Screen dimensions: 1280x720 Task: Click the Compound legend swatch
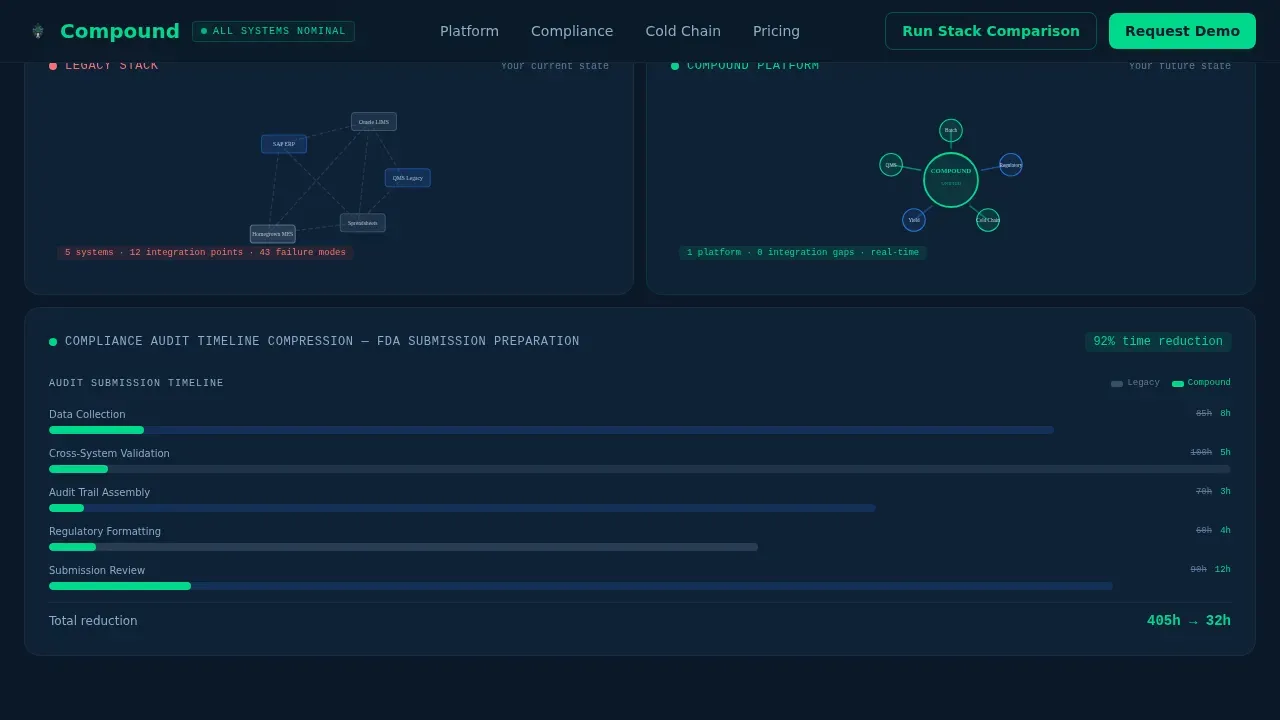(x=1178, y=384)
